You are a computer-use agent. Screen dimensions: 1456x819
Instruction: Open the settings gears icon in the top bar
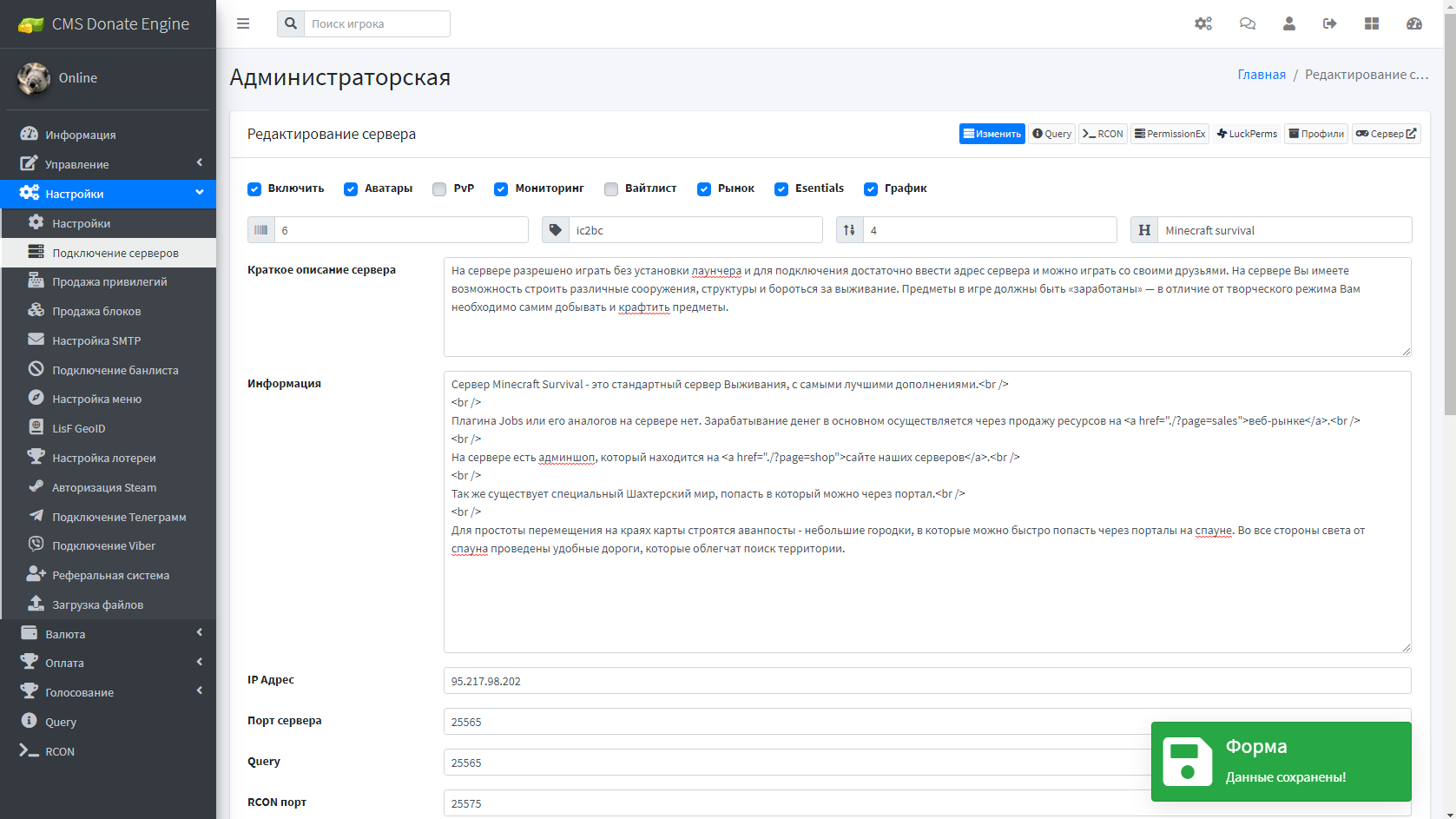coord(1202,23)
